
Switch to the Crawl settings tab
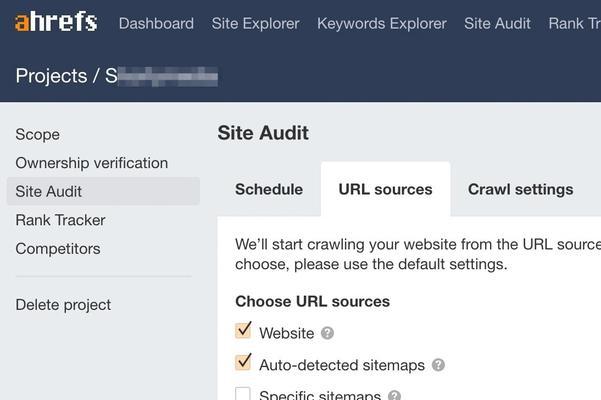[521, 189]
